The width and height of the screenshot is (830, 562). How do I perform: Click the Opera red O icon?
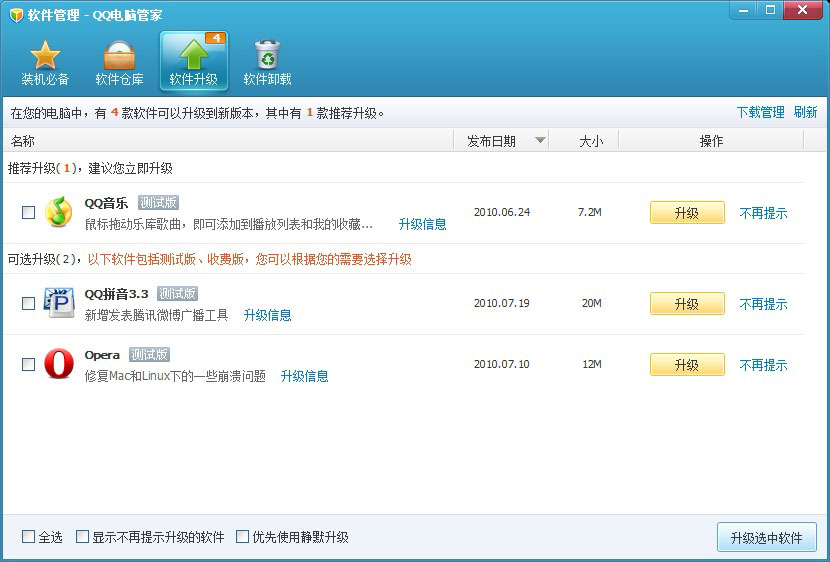(59, 364)
